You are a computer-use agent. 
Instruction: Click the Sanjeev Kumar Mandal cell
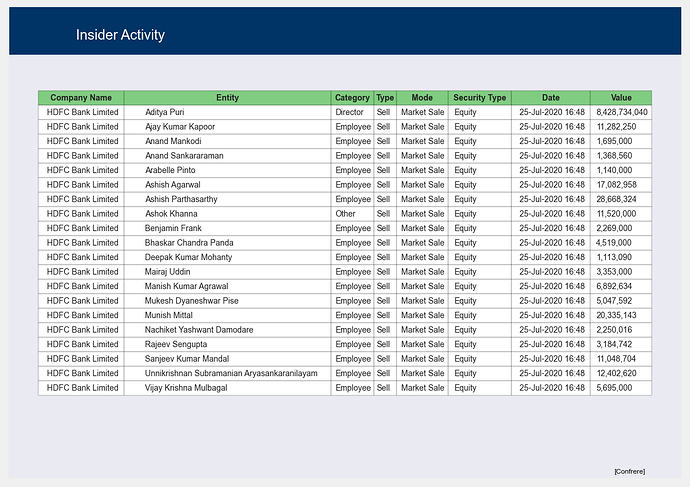click(227, 359)
